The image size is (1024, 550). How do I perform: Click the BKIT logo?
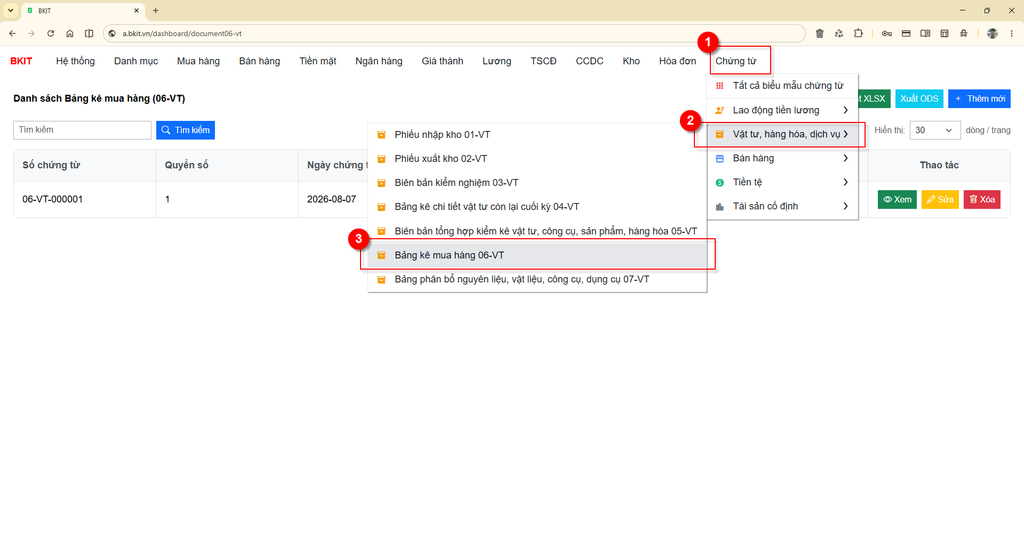coord(21,61)
